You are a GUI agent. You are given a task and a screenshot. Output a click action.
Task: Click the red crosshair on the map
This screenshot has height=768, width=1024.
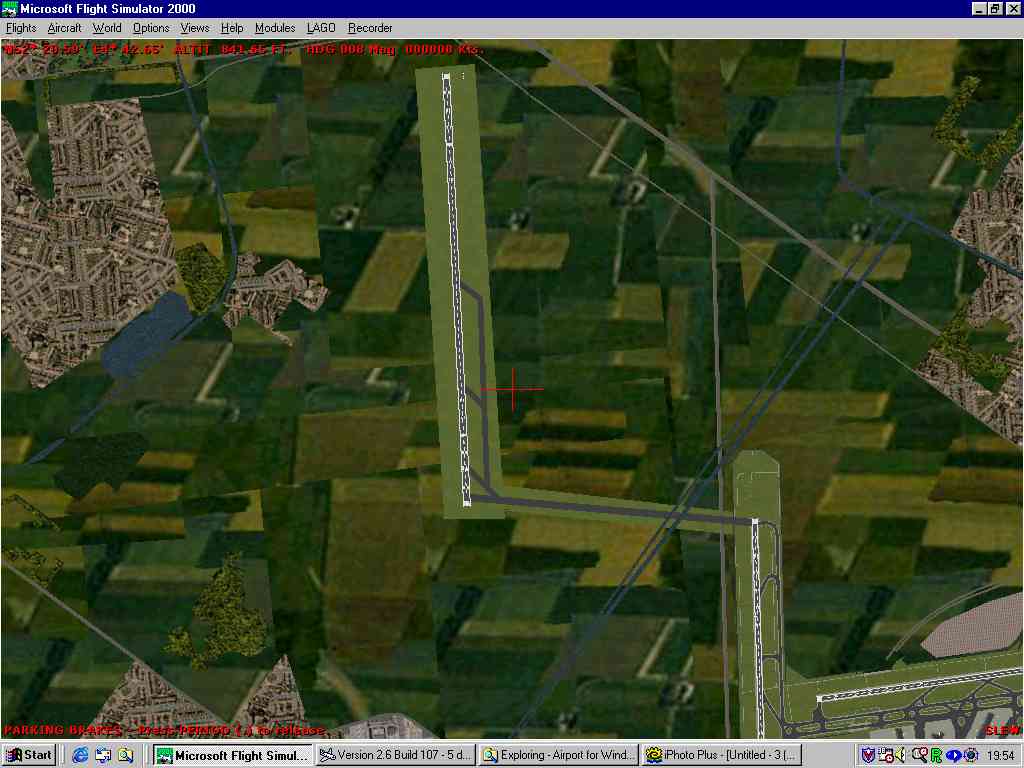[513, 389]
